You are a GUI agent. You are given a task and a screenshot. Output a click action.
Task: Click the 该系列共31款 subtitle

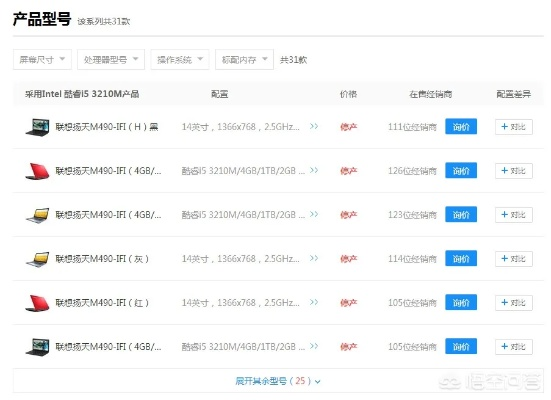[104, 21]
